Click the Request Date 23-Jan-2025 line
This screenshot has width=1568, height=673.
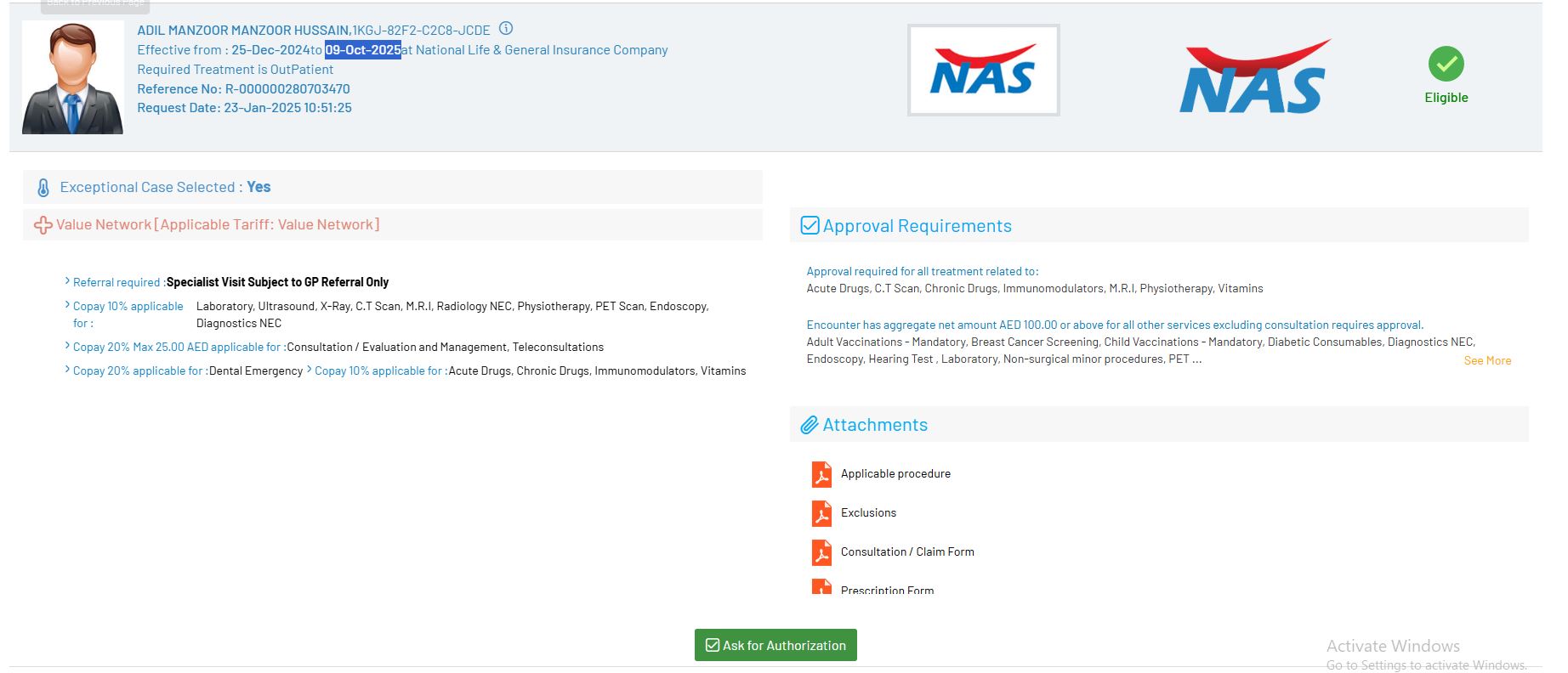tap(245, 108)
